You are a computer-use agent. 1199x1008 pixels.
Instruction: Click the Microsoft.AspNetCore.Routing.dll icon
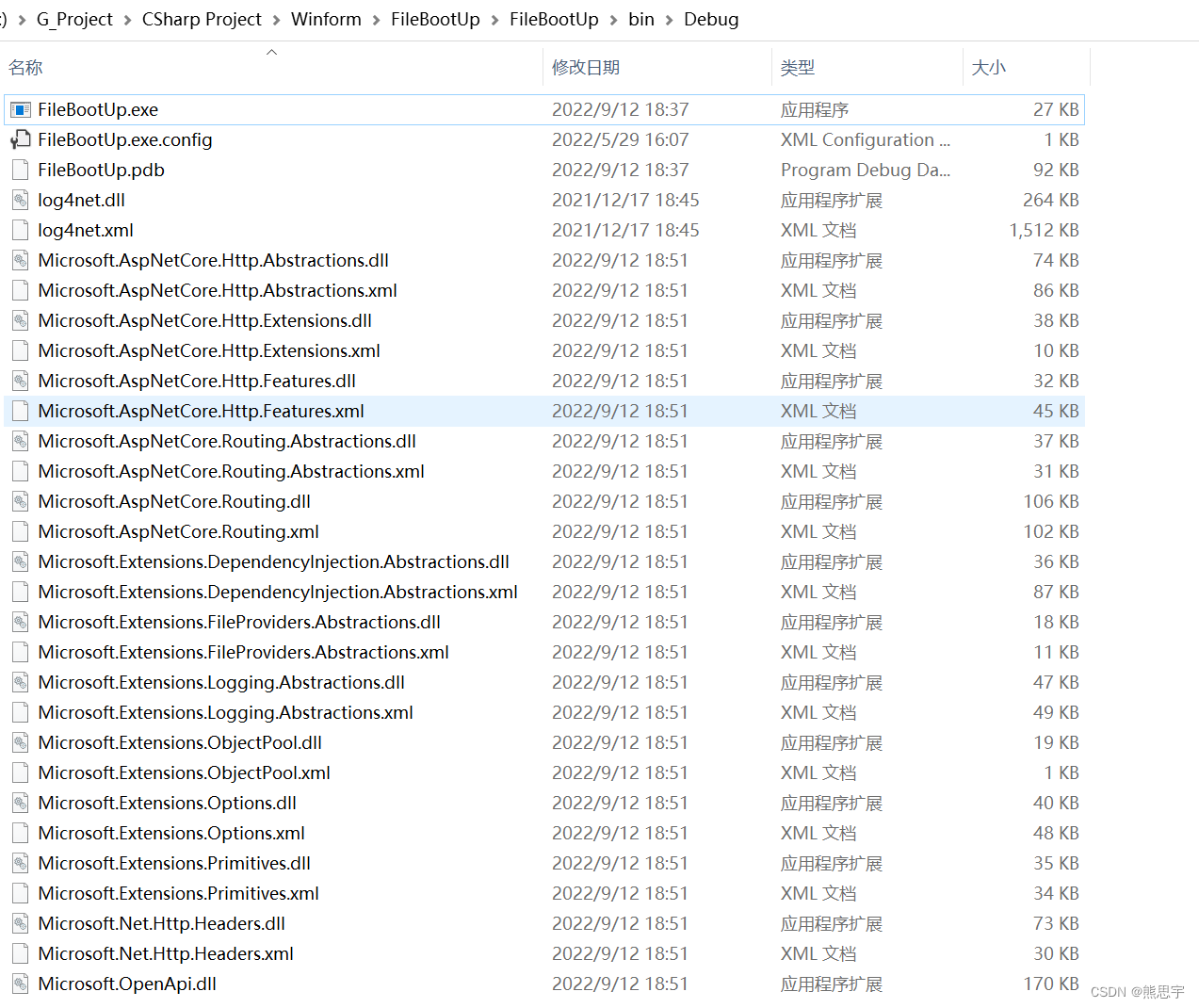click(20, 502)
